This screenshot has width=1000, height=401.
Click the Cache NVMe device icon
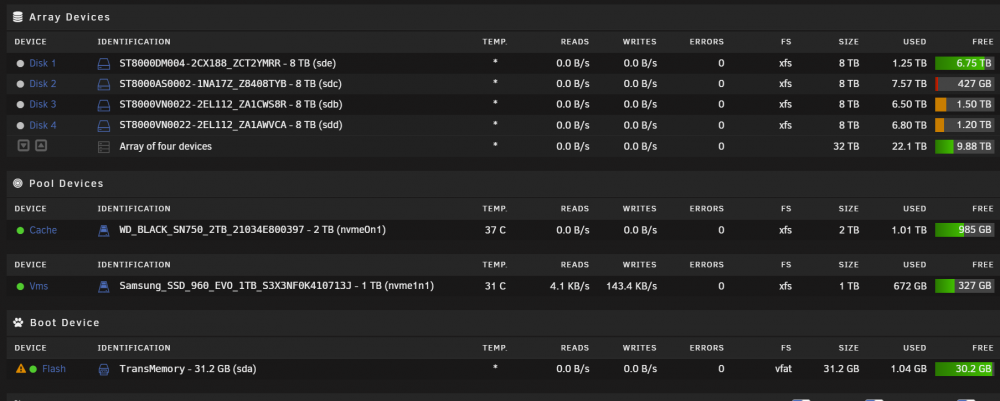click(x=103, y=230)
